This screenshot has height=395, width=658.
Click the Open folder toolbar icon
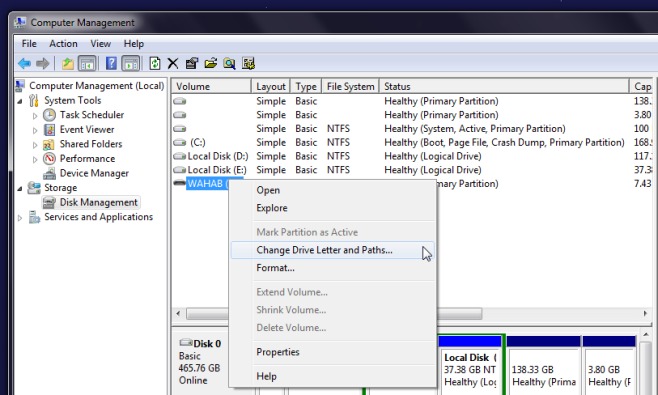(211, 63)
